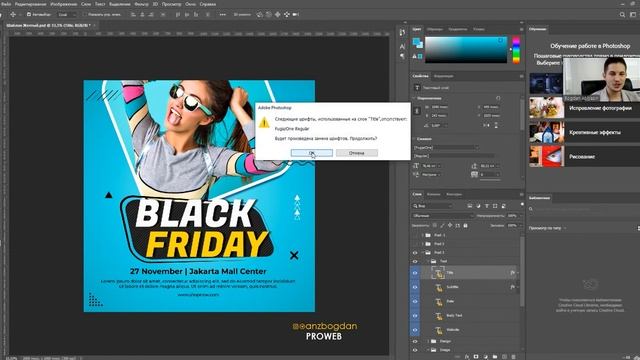Hide the Website layer

[415, 330]
